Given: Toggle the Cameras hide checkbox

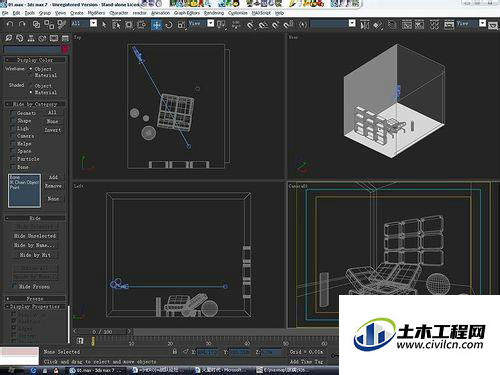Looking at the screenshot, I should [x=13, y=136].
